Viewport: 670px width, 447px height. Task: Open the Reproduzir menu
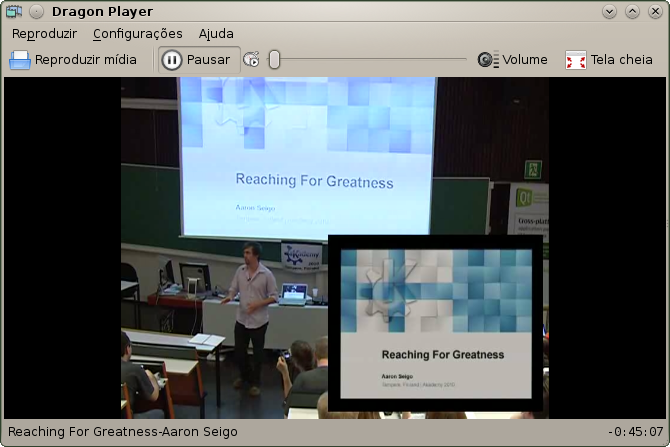44,33
